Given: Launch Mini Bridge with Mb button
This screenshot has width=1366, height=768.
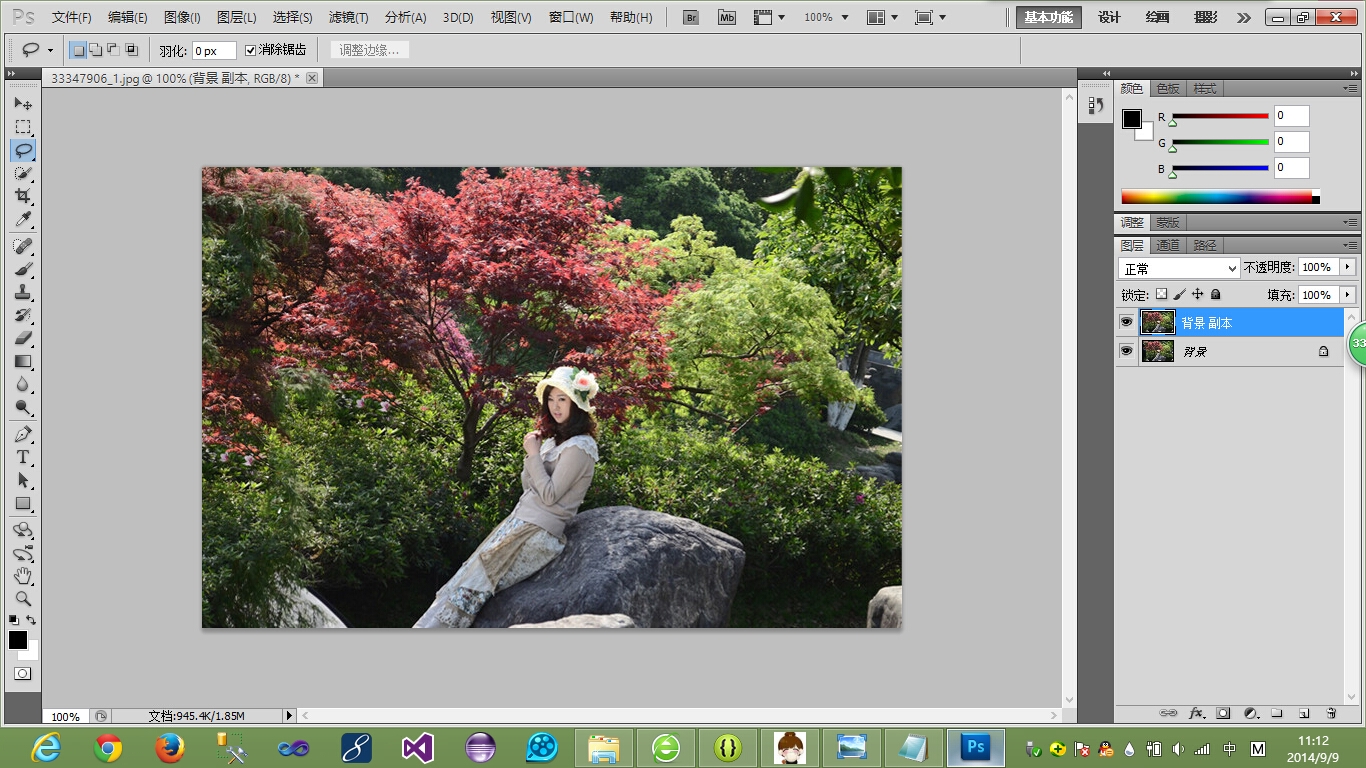Looking at the screenshot, I should point(727,17).
